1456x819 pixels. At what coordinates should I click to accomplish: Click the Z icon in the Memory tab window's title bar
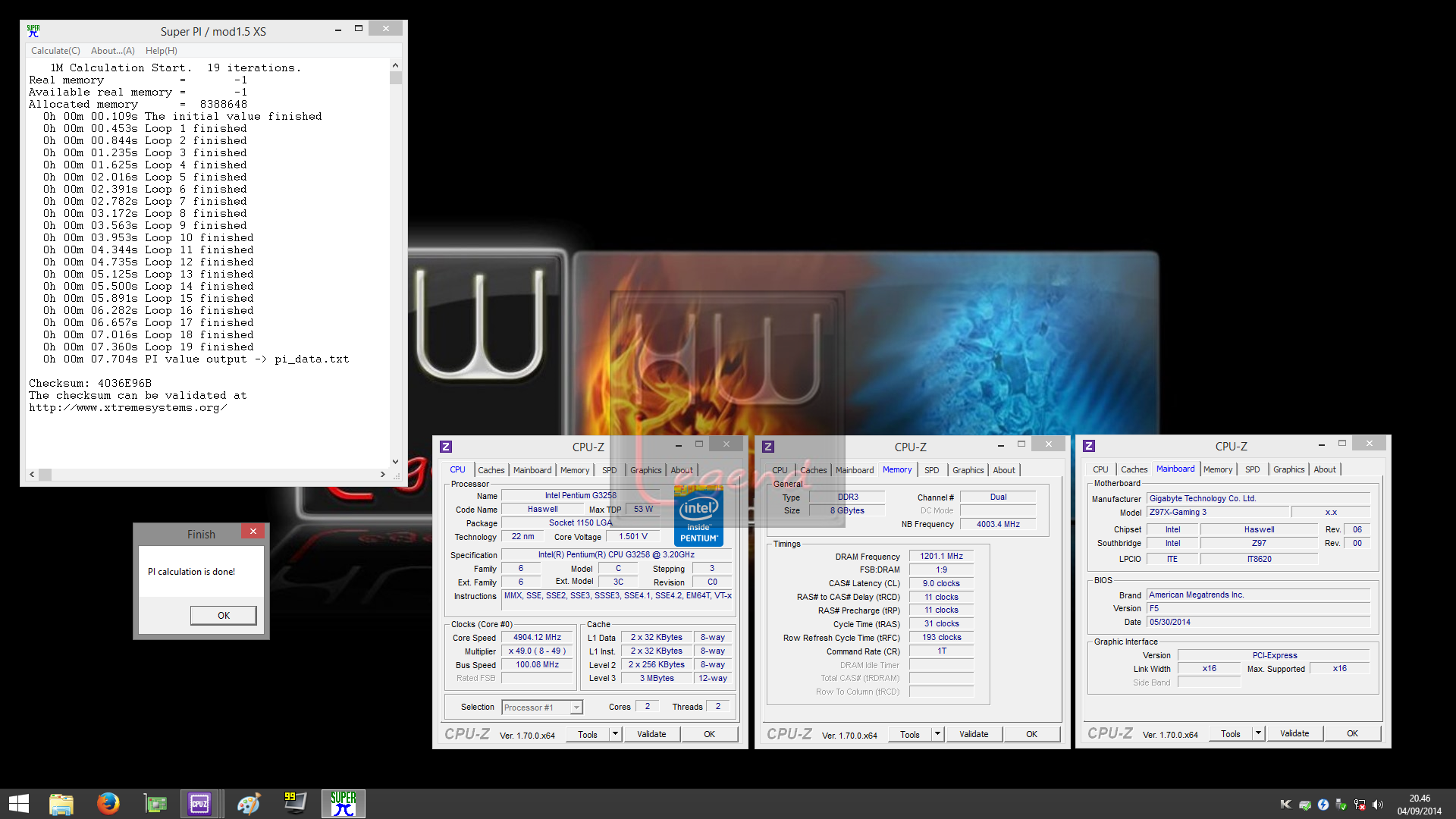click(x=768, y=447)
